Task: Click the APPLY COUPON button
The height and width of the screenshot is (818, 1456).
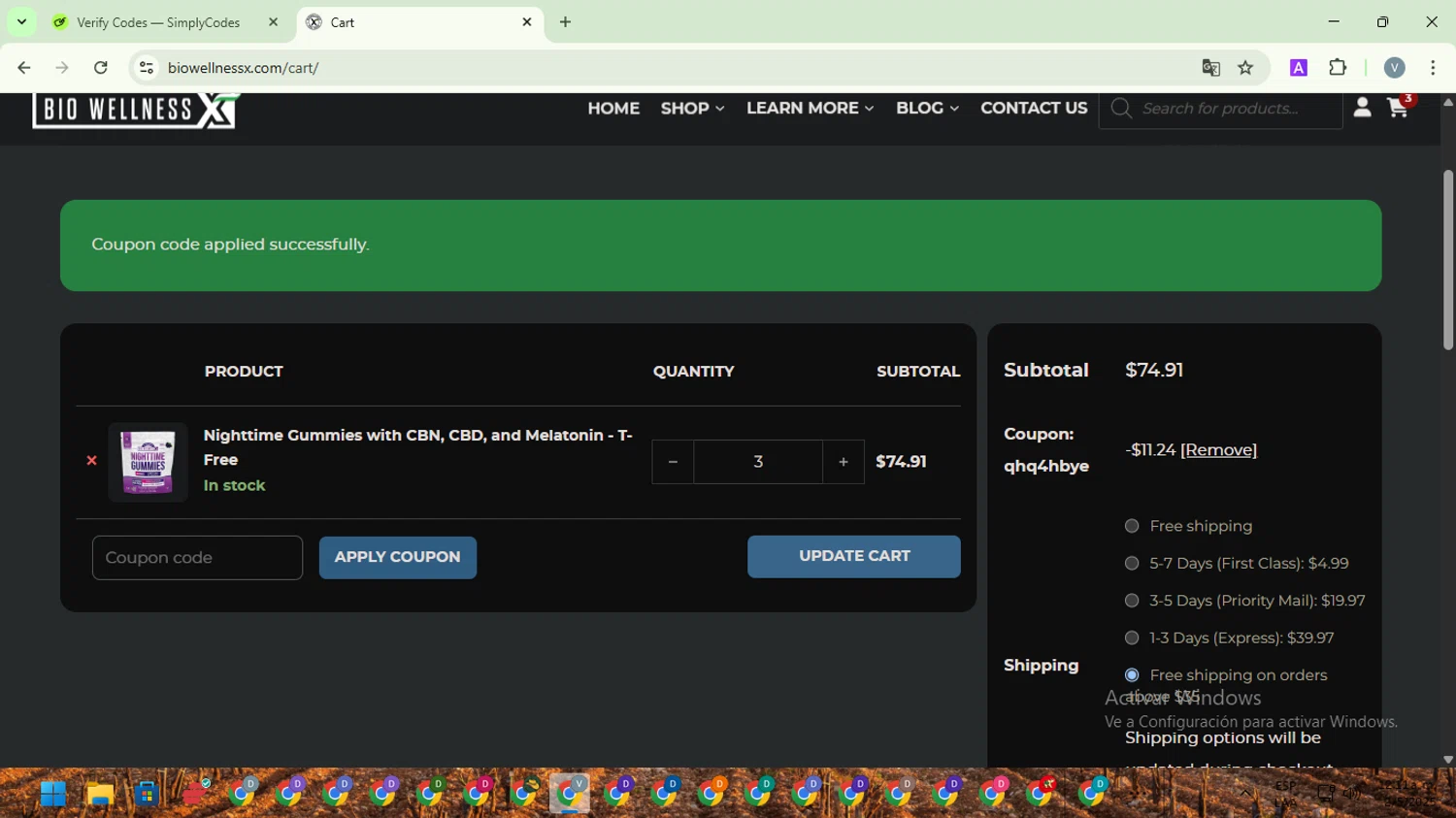Action: [398, 558]
